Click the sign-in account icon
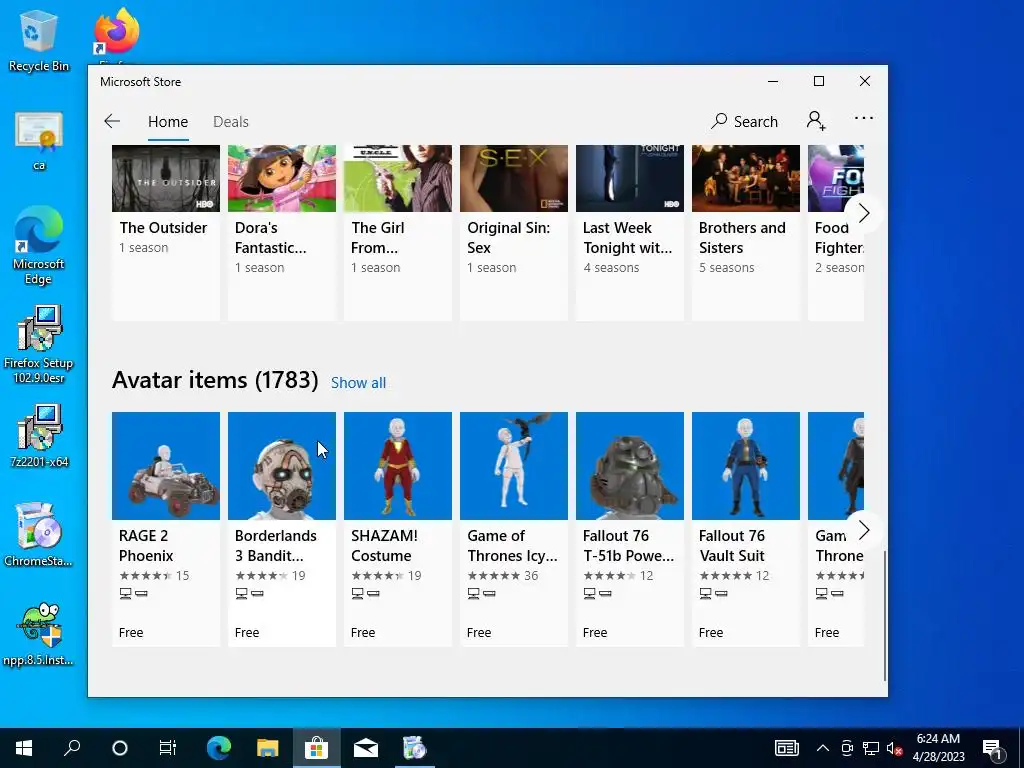Viewport: 1024px width, 768px height. click(x=816, y=121)
